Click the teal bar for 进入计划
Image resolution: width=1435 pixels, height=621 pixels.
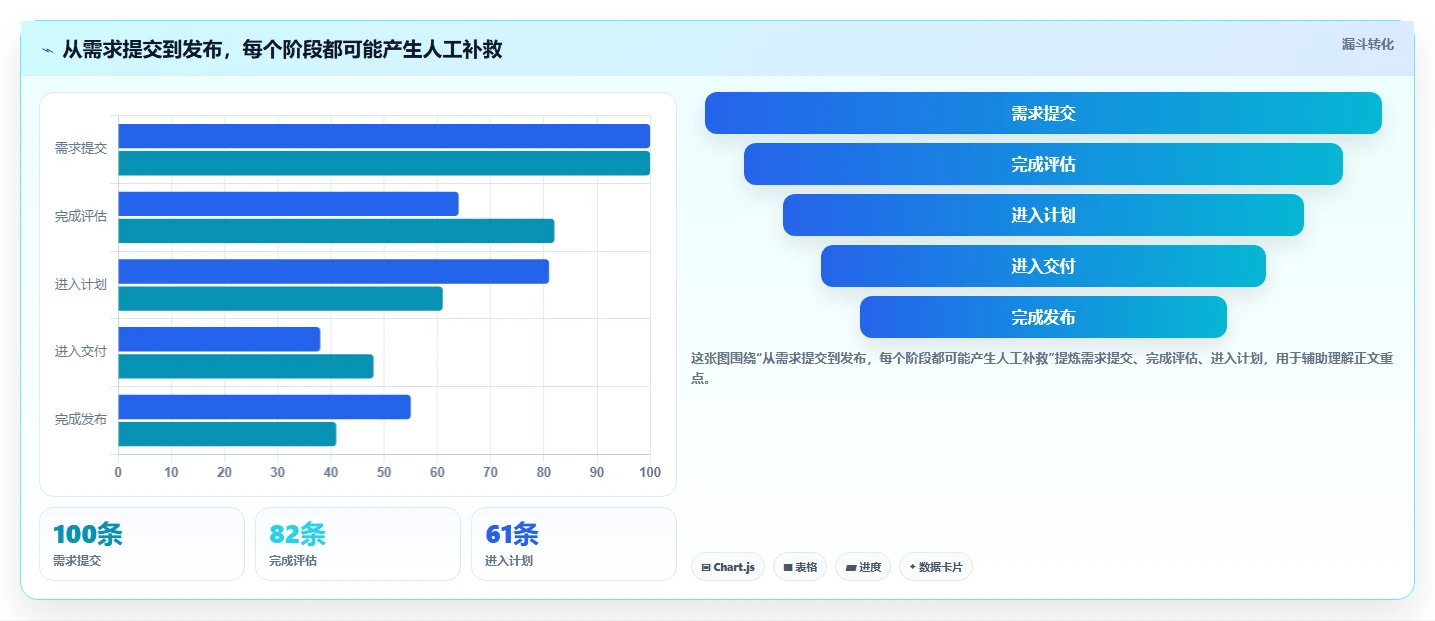[x=280, y=298]
